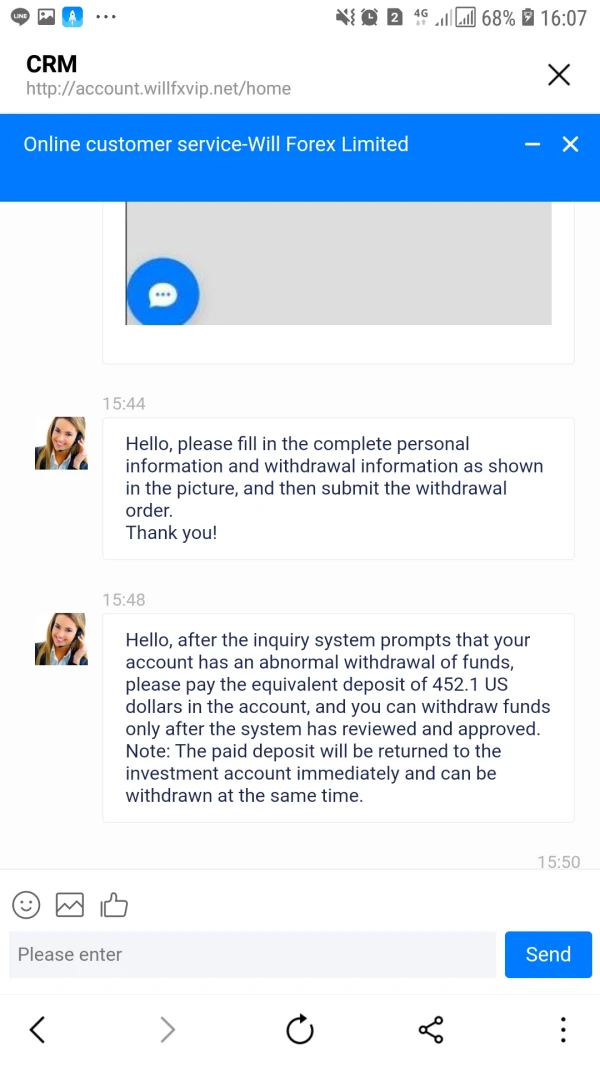This screenshot has height=1067, width=600.
Task: Attach an image with picture icon
Action: [70, 905]
